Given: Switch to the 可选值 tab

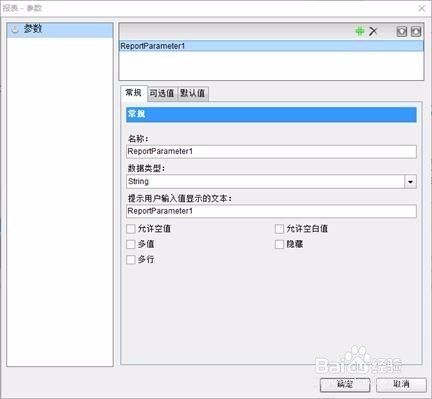Looking at the screenshot, I should (162, 93).
